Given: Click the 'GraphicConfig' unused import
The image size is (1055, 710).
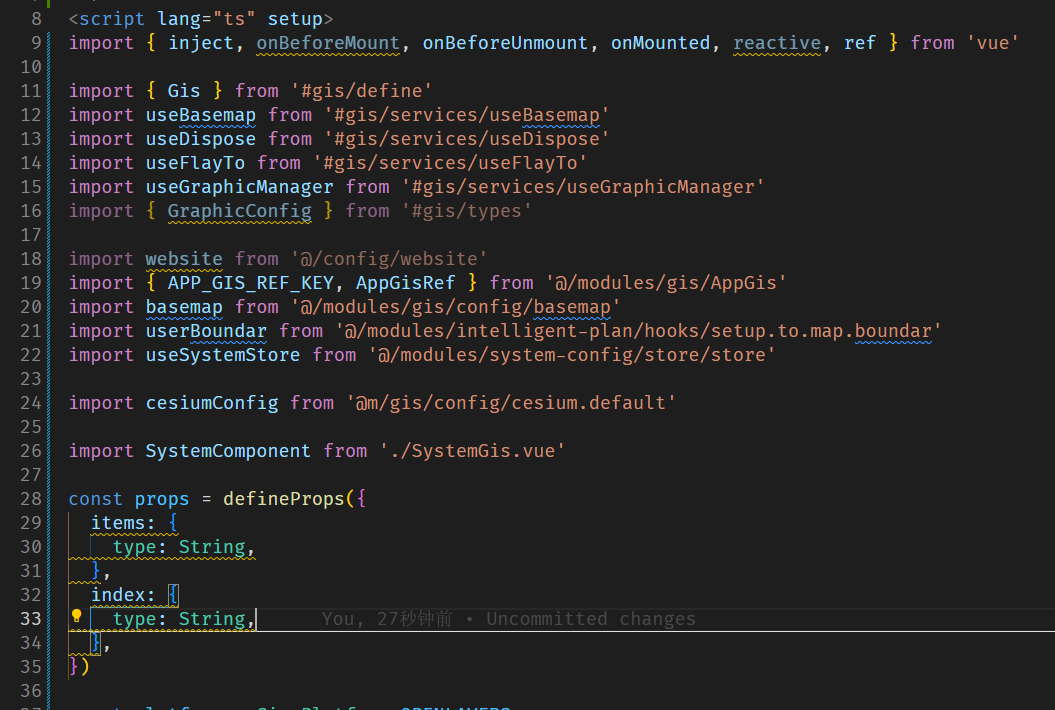Looking at the screenshot, I should click(x=240, y=211).
